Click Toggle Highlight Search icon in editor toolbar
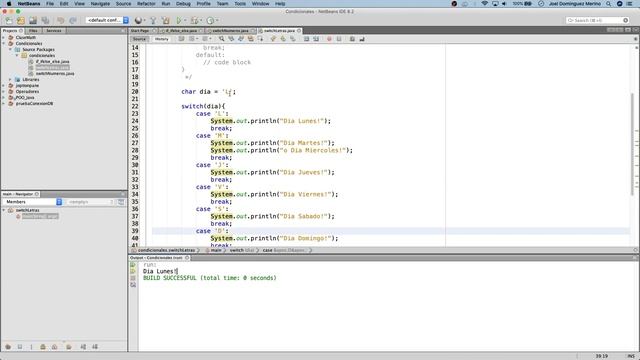Image resolution: width=640 pixels, height=360 pixels. (251, 39)
